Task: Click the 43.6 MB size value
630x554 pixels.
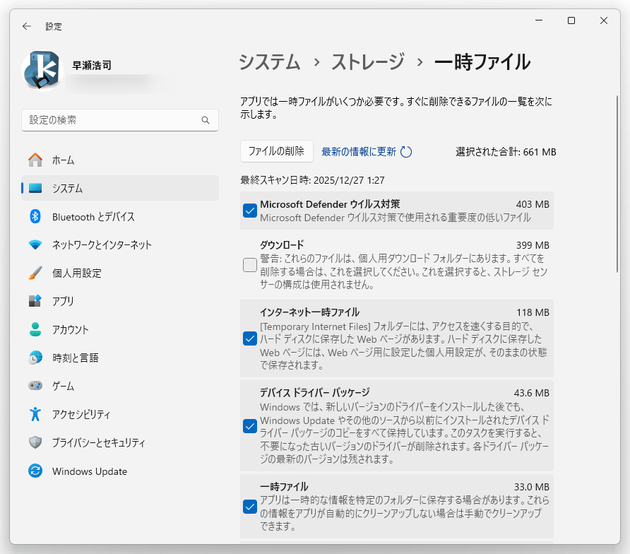Action: pyautogui.click(x=531, y=393)
